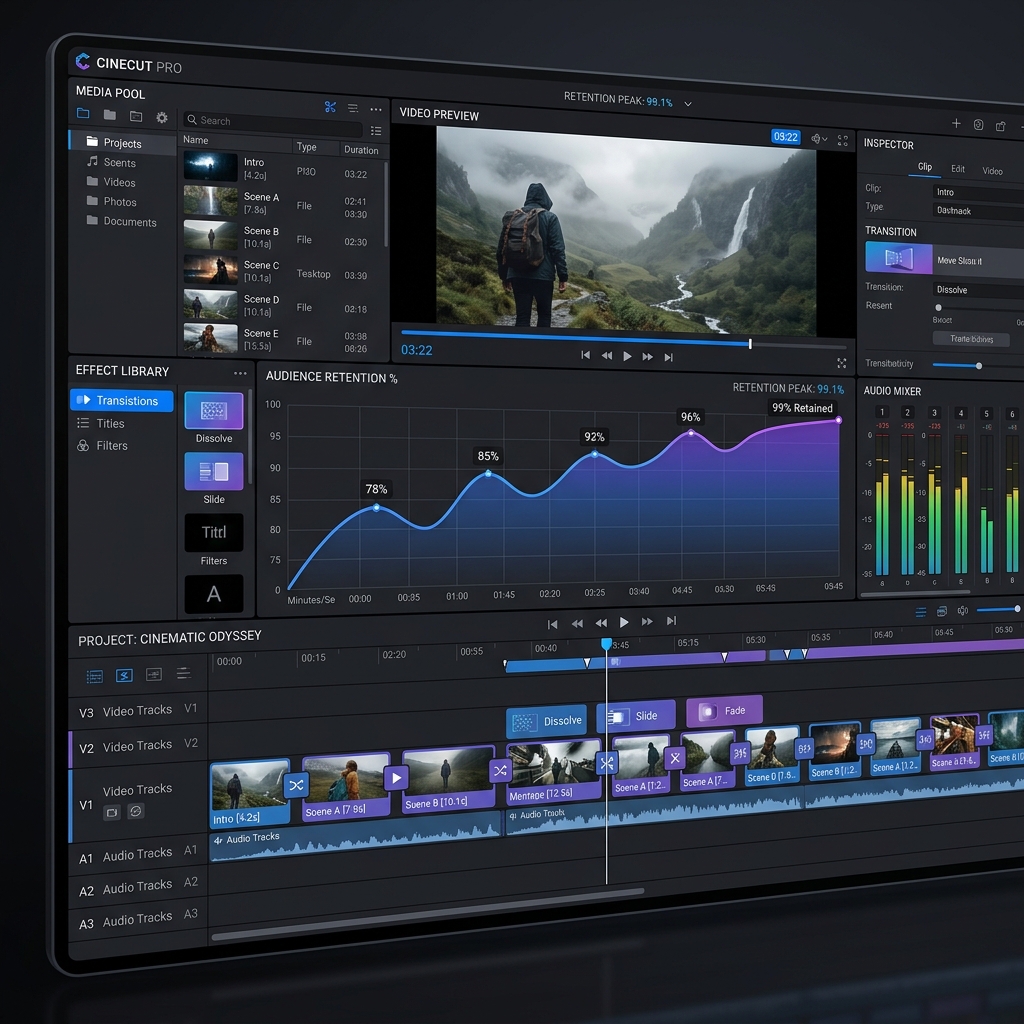Fast forward in Video Preview
Viewport: 1024px width, 1024px height.
pyautogui.click(x=647, y=357)
